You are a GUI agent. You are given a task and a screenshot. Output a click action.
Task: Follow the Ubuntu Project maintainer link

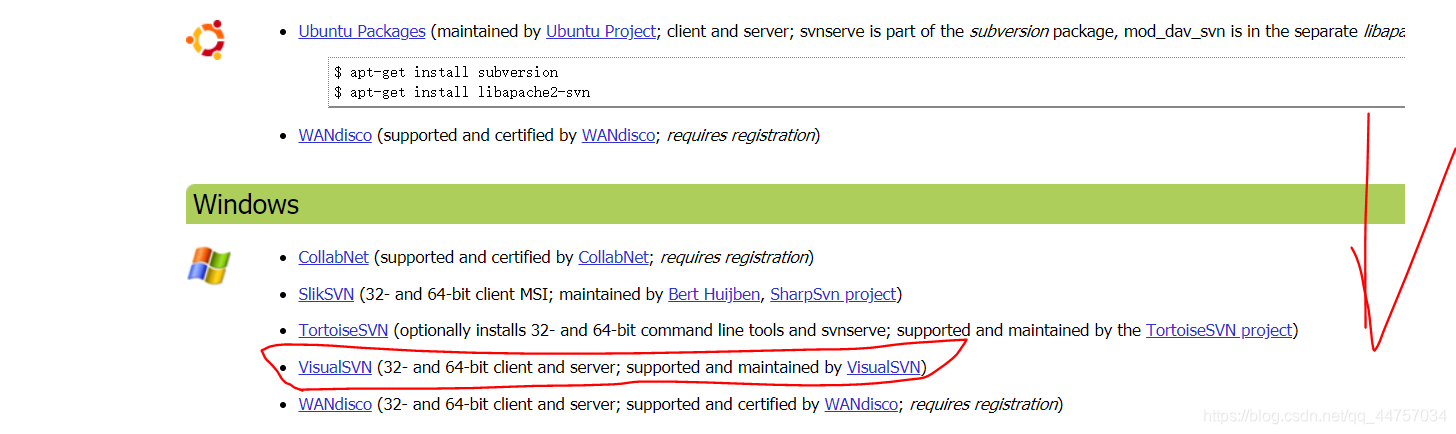click(x=601, y=31)
